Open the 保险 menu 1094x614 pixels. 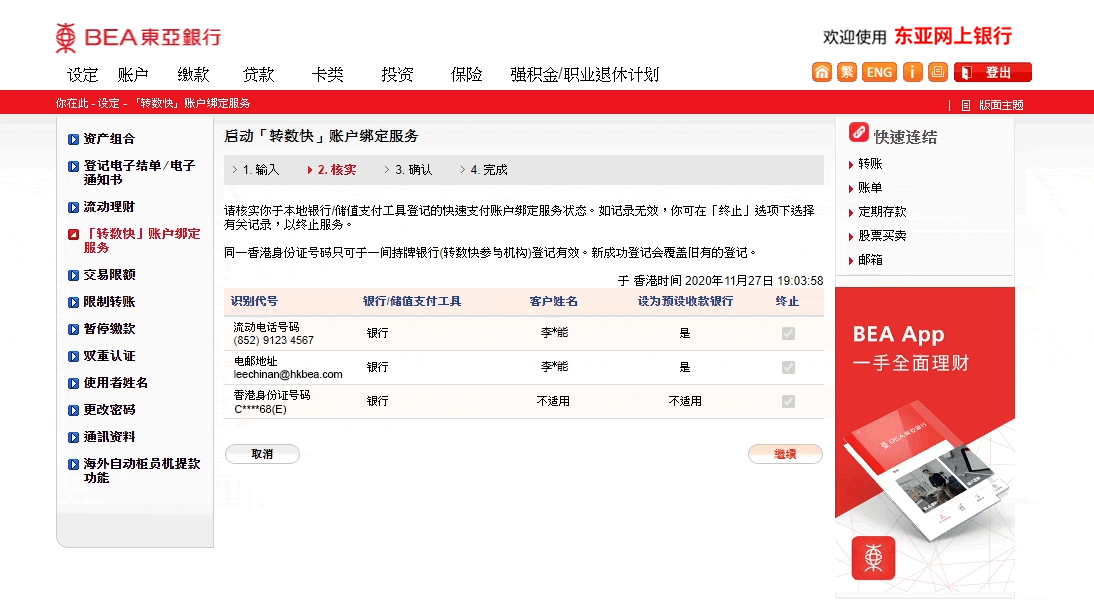pyautogui.click(x=466, y=75)
